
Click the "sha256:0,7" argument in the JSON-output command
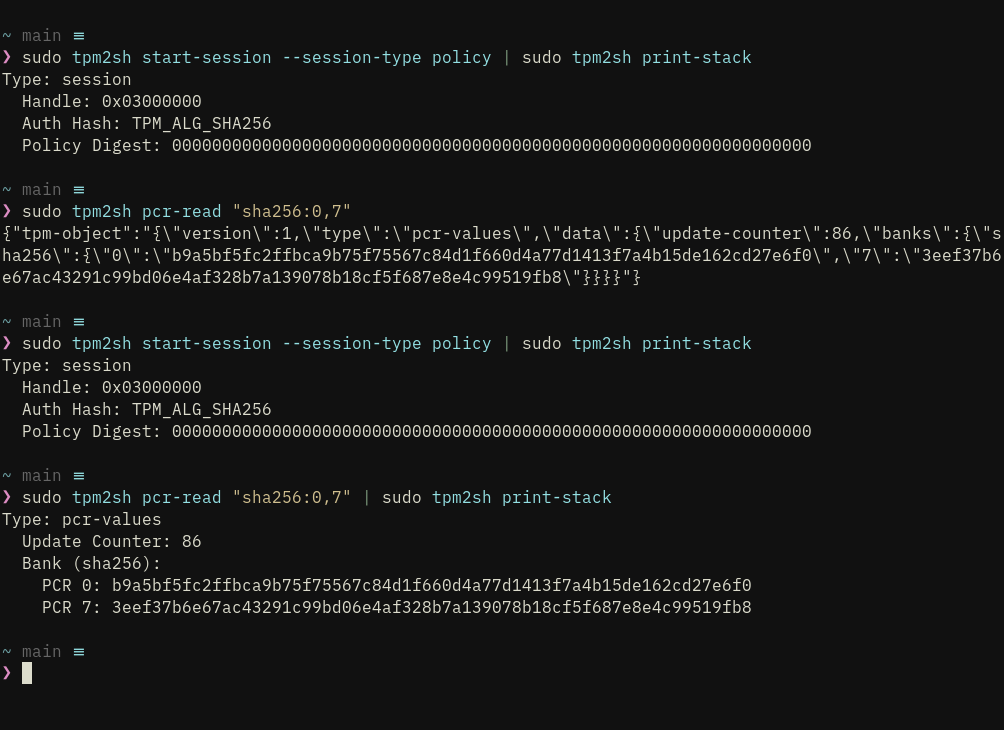291,211
